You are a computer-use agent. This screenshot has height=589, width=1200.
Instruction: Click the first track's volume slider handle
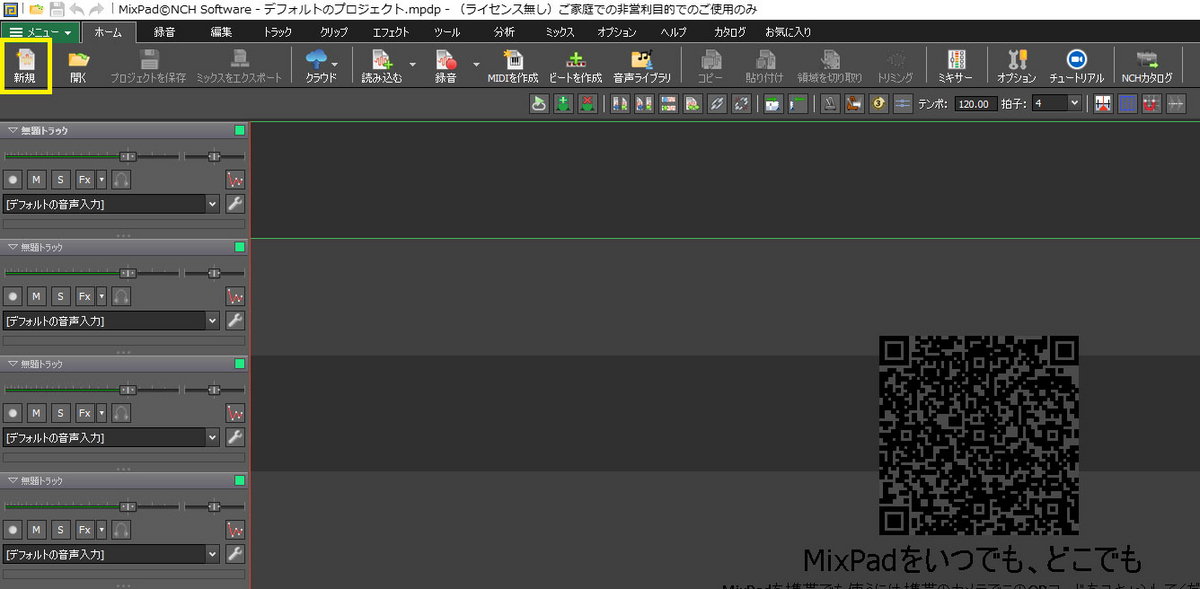click(128, 156)
